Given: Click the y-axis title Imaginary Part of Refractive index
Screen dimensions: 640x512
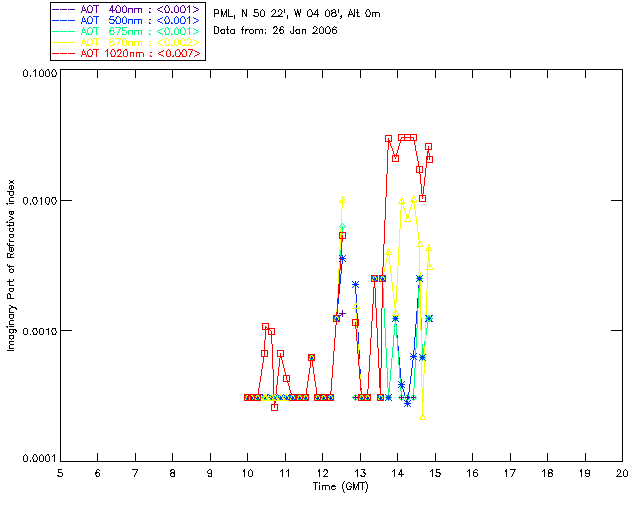Looking at the screenshot, I should coord(11,265).
